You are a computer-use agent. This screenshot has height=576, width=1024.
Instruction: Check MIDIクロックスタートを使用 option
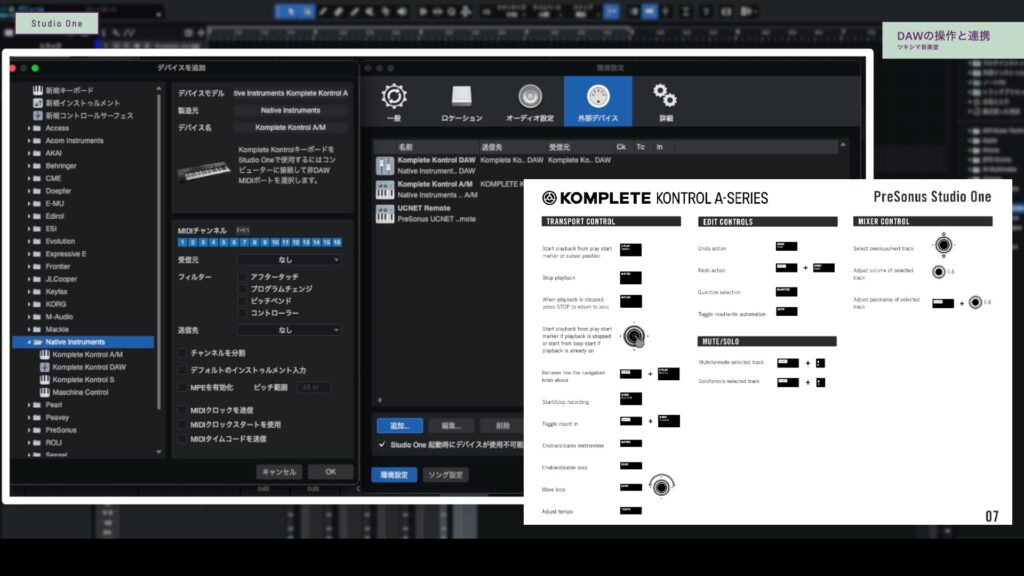coord(182,424)
